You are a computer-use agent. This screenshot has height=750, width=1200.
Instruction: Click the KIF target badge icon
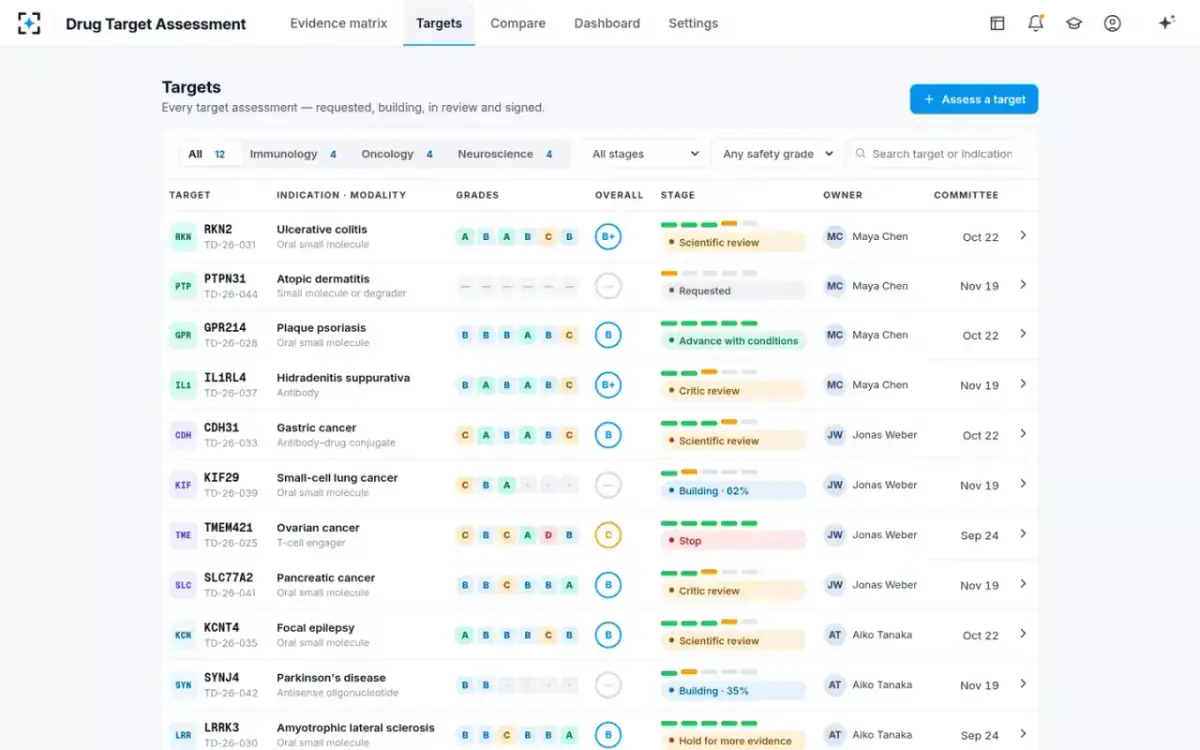tap(183, 485)
